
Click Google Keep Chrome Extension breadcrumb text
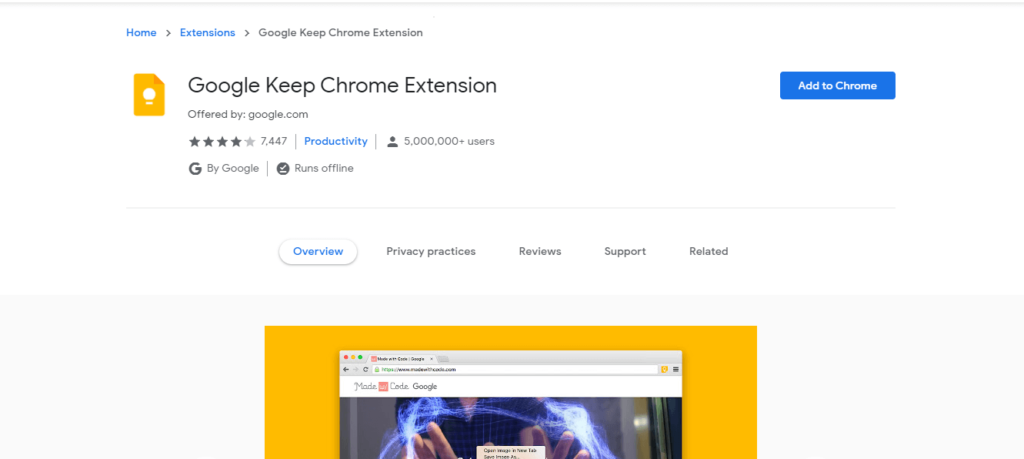click(341, 33)
